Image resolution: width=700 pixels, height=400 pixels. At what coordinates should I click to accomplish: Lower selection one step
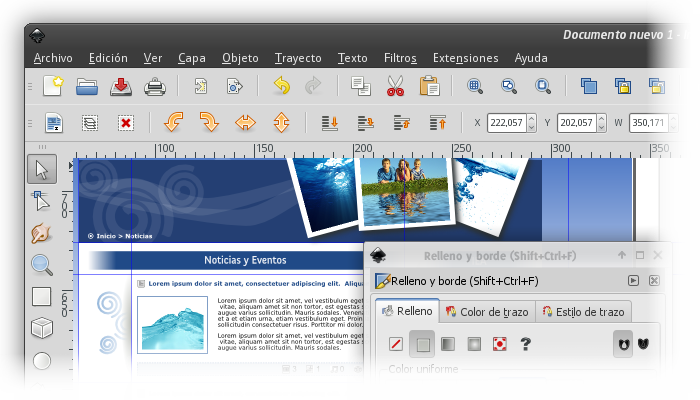click(x=366, y=123)
